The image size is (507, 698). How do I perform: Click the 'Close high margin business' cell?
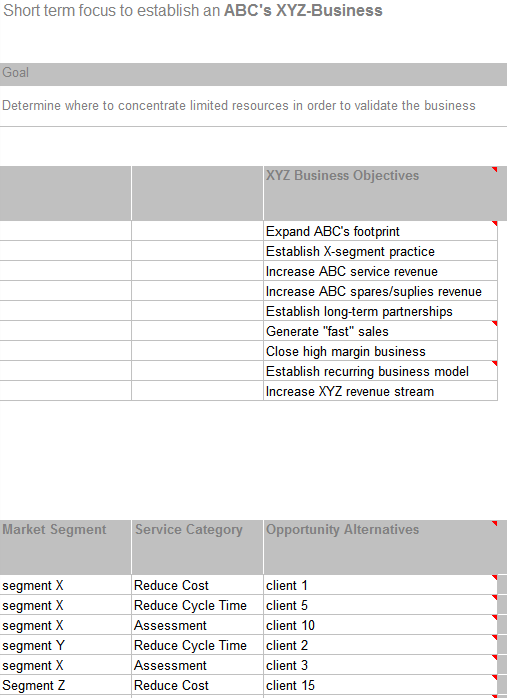[381, 351]
